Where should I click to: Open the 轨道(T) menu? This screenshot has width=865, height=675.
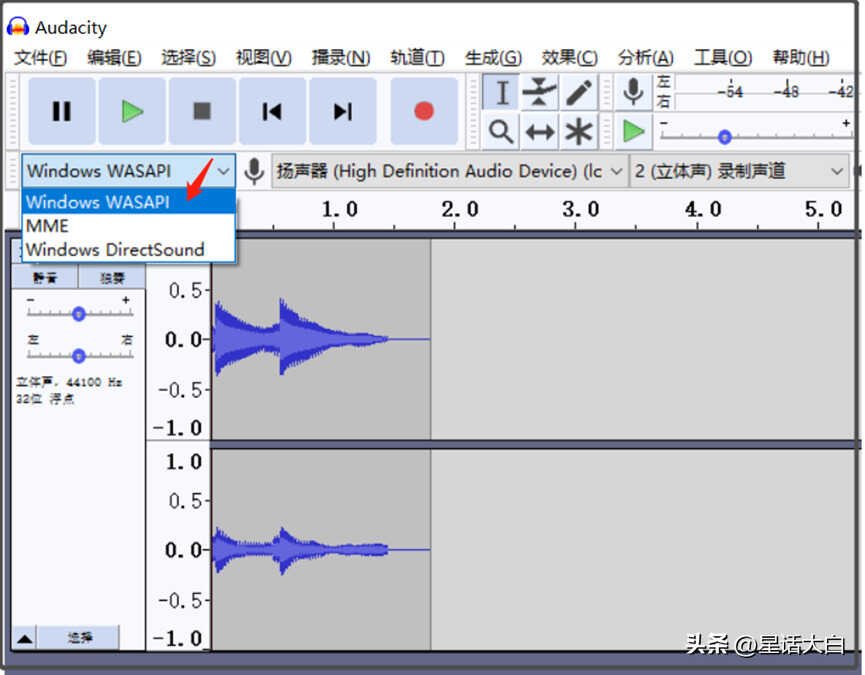click(417, 57)
